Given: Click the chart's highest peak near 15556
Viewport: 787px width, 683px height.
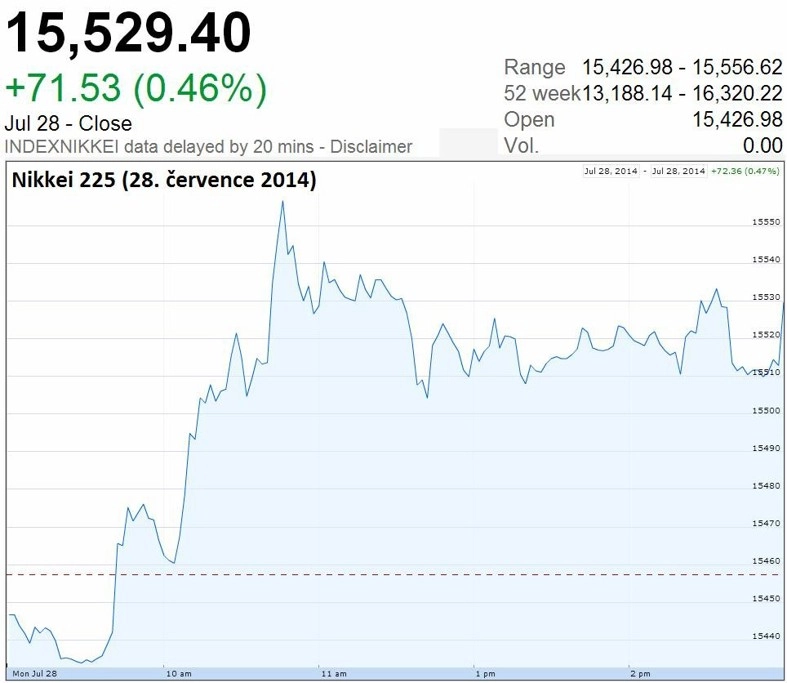Looking at the screenshot, I should coord(283,202).
